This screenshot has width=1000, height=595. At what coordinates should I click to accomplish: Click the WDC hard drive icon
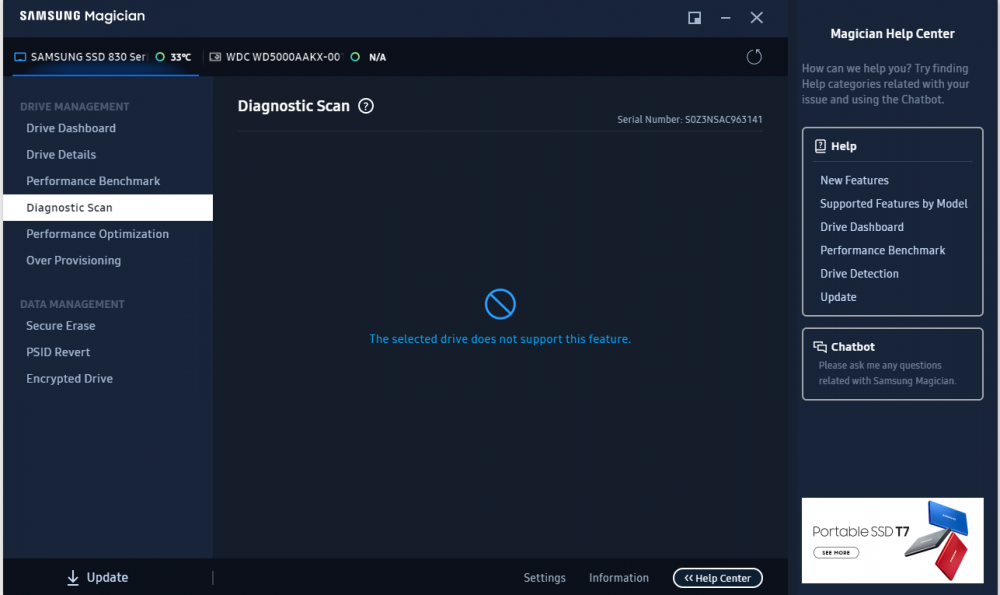[x=215, y=57]
